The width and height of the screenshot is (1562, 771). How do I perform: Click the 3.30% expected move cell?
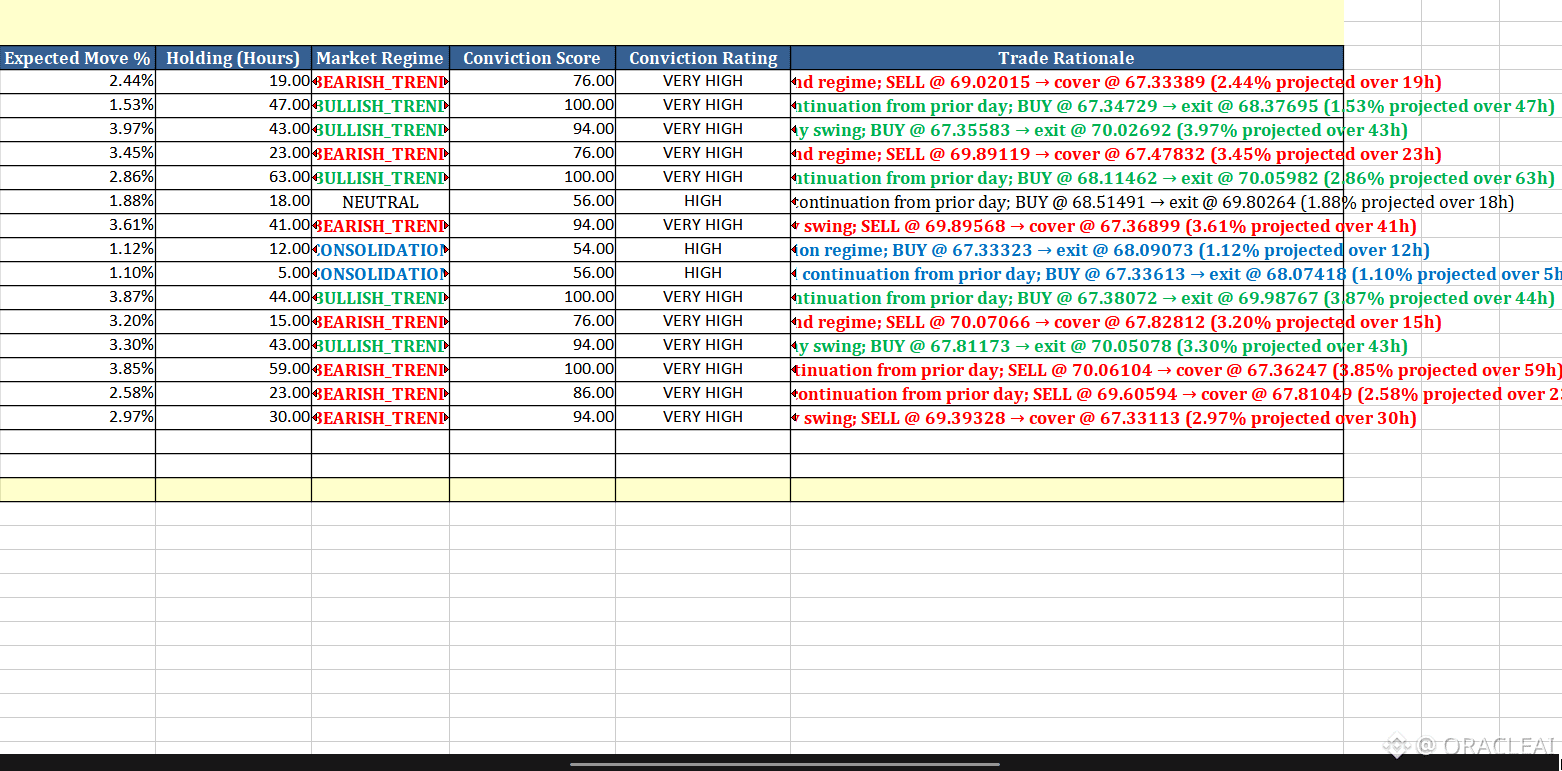(x=77, y=346)
